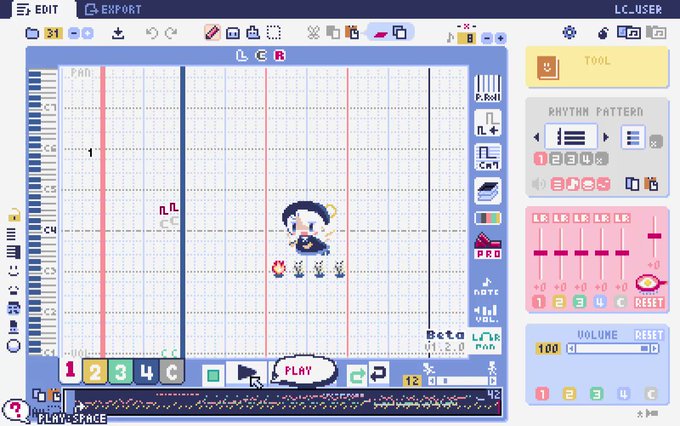Start playback with play triangle button
The width and height of the screenshot is (680, 426).
tap(246, 373)
